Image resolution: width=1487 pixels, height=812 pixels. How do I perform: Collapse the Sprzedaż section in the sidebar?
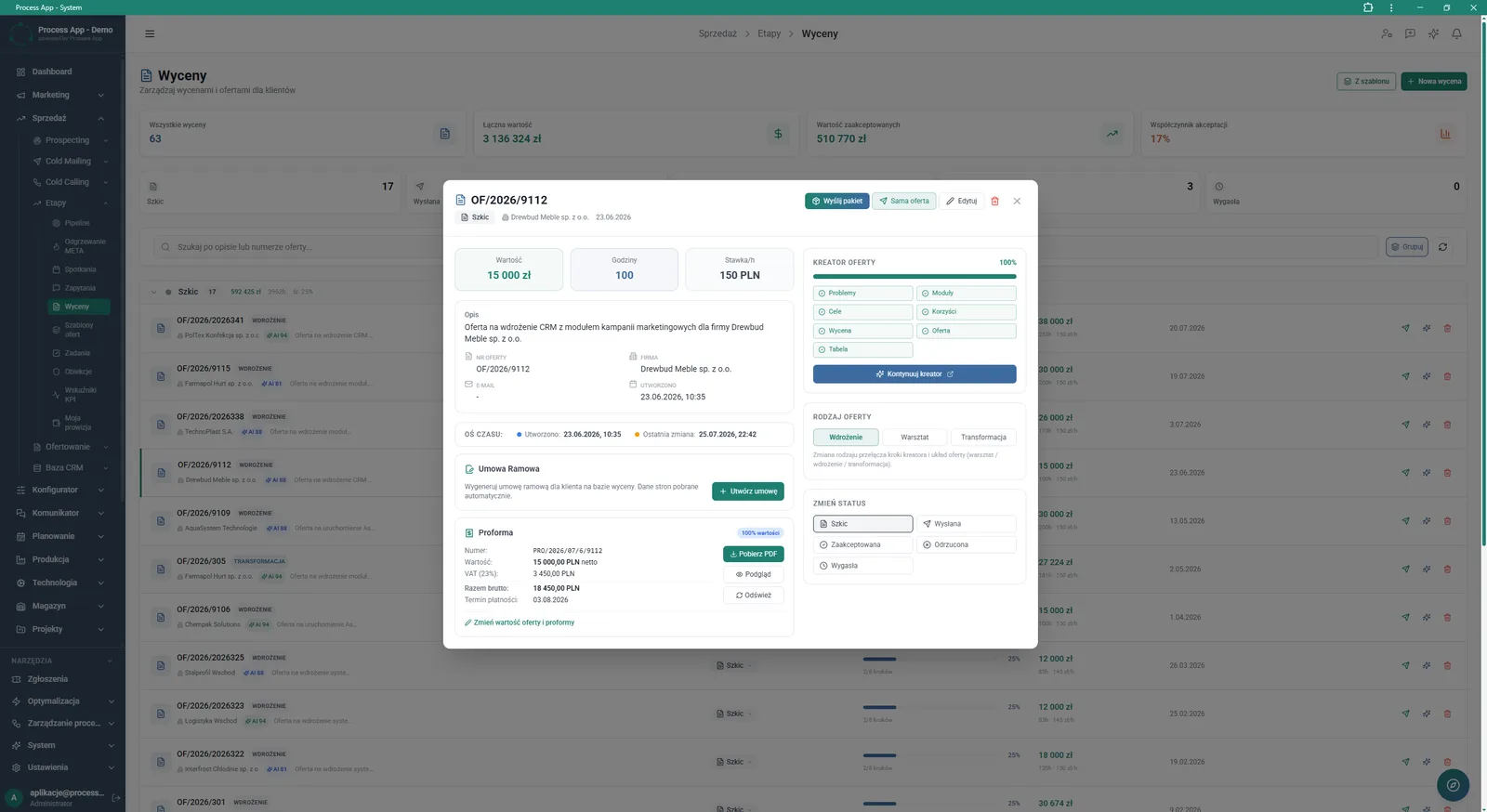(x=61, y=118)
